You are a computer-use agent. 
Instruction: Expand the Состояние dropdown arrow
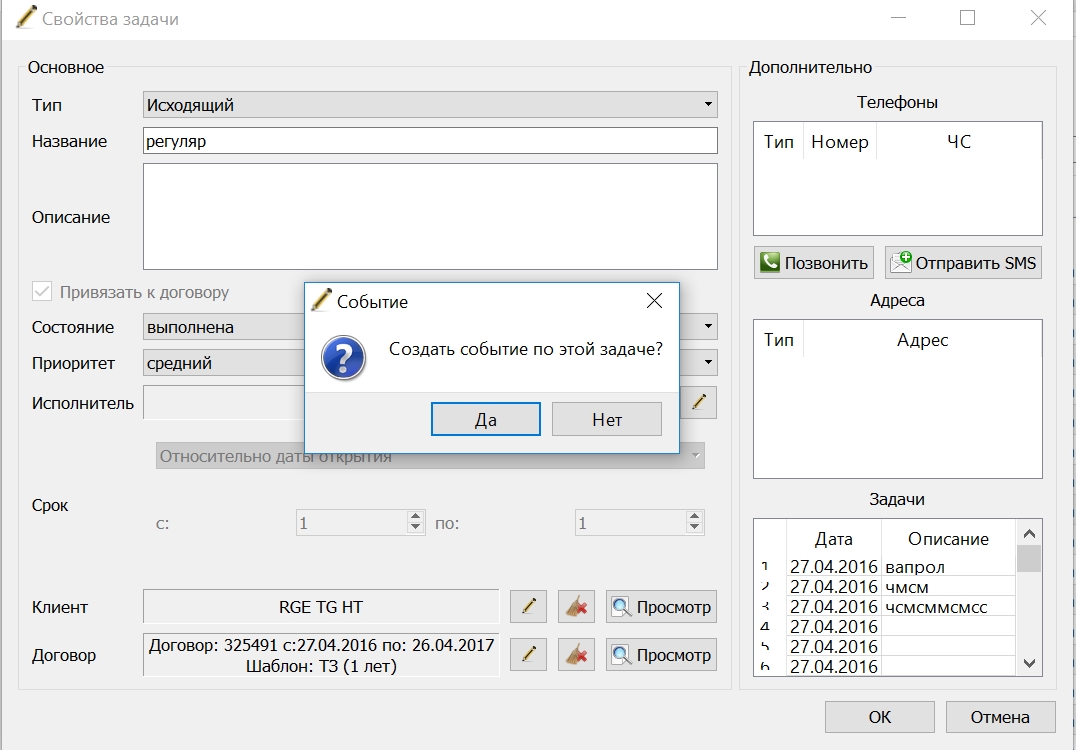click(708, 326)
